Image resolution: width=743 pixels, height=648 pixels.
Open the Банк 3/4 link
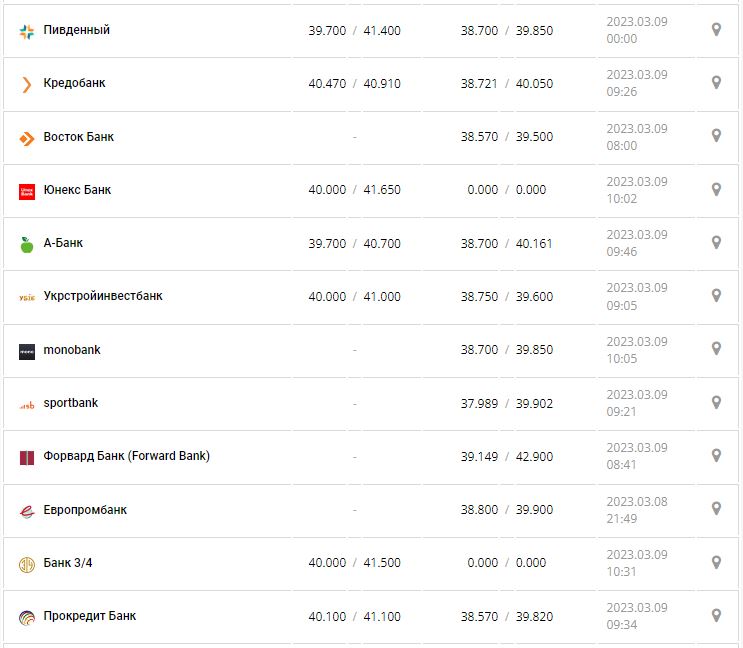[68, 563]
